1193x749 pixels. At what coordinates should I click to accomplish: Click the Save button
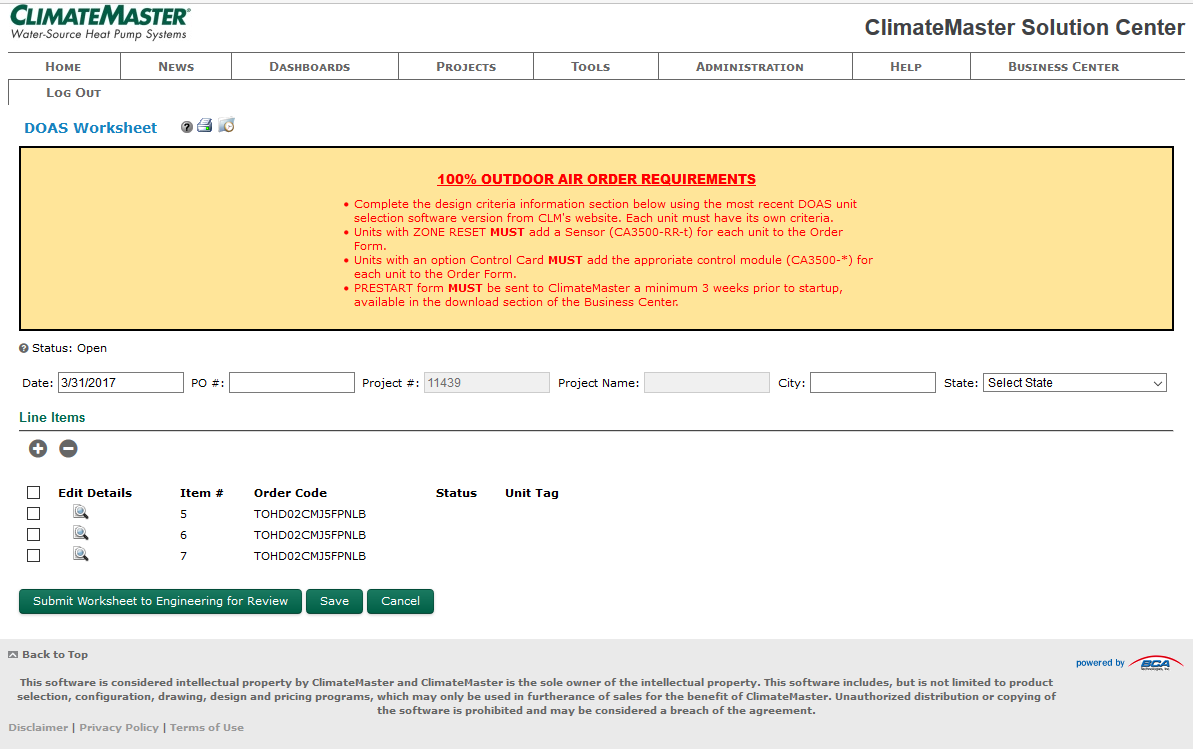click(335, 601)
